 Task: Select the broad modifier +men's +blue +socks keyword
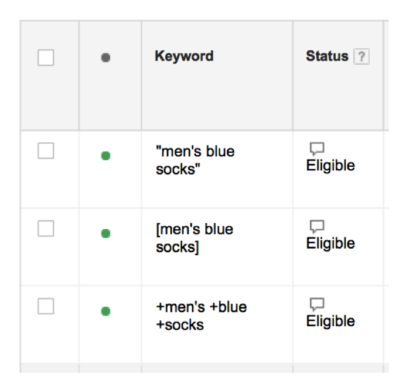[201, 316]
